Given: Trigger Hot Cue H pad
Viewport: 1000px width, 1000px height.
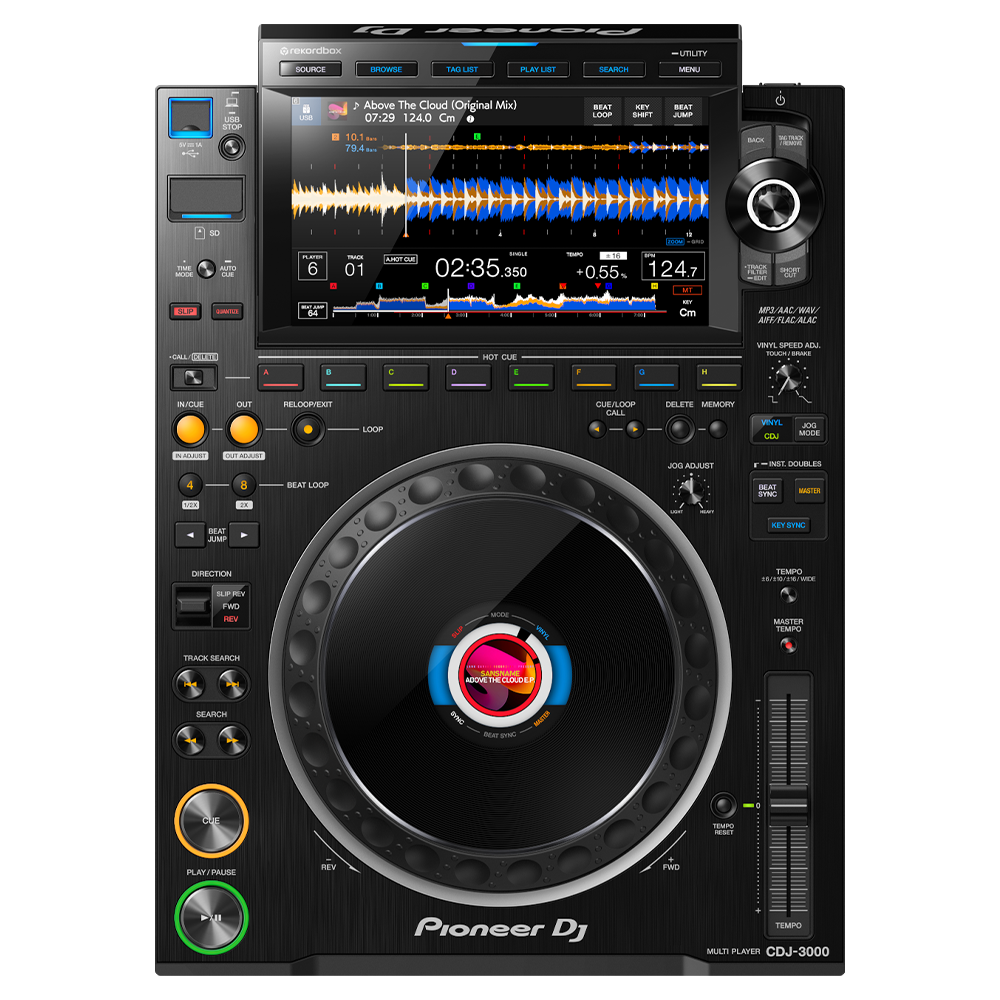Looking at the screenshot, I should (x=718, y=376).
